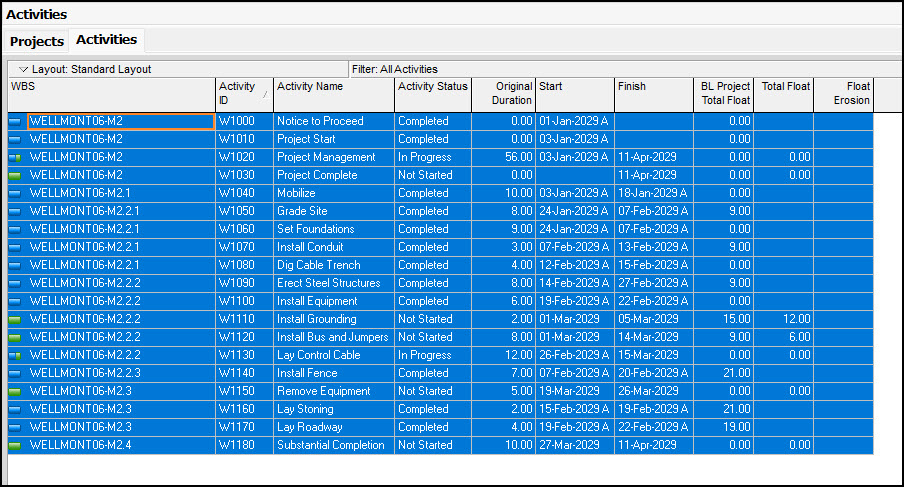Click the Activity Status column header
This screenshot has width=904, height=487.
tap(433, 95)
